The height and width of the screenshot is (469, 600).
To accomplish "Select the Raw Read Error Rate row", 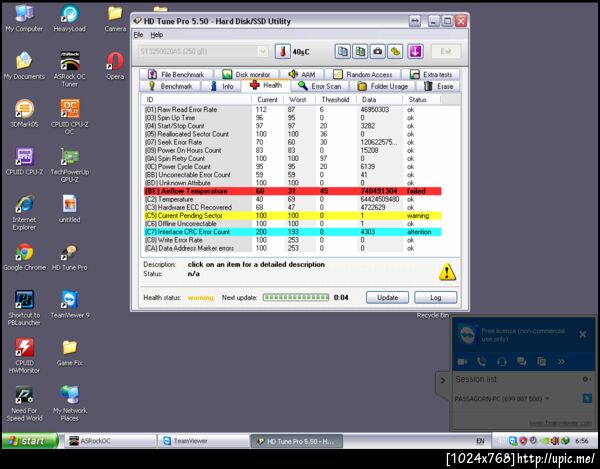I will 293,109.
